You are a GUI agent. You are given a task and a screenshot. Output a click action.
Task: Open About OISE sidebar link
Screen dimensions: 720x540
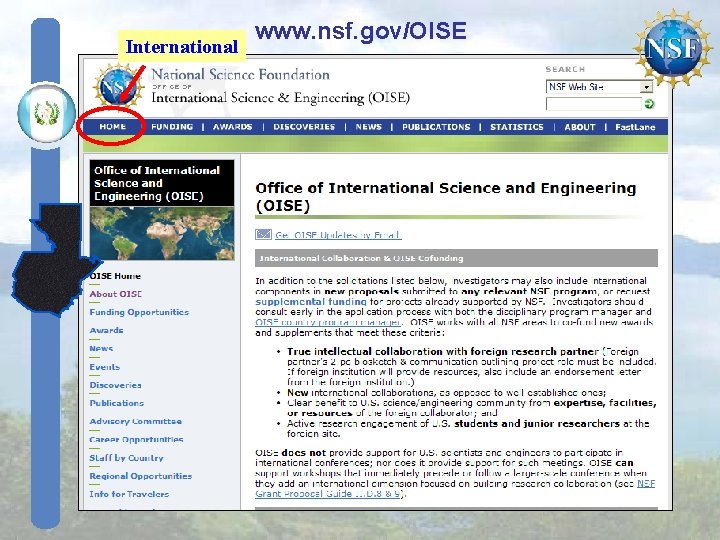pyautogui.click(x=116, y=294)
